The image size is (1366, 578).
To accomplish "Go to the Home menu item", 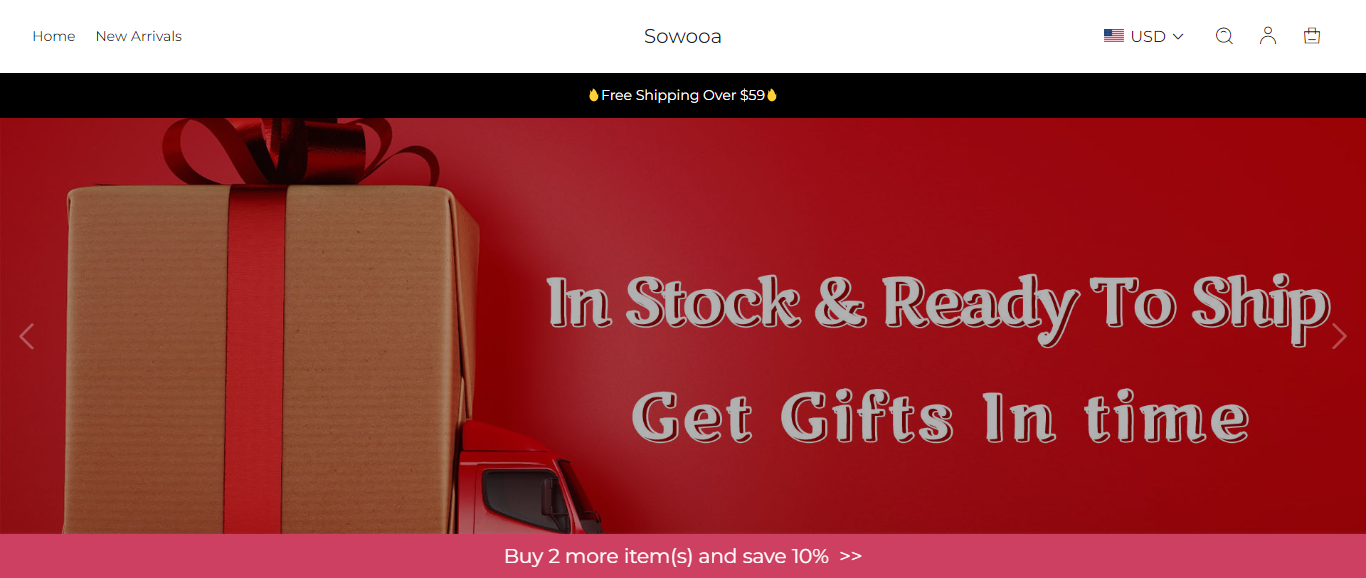I will [x=54, y=36].
